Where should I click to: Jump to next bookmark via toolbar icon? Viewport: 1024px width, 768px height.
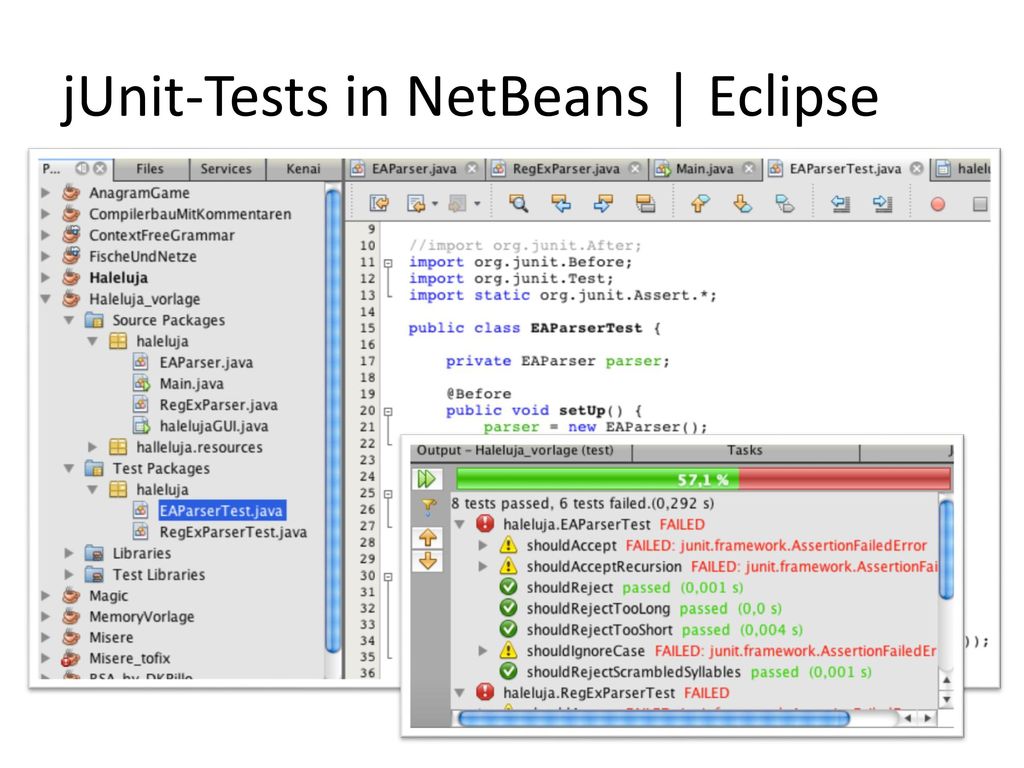pos(743,204)
